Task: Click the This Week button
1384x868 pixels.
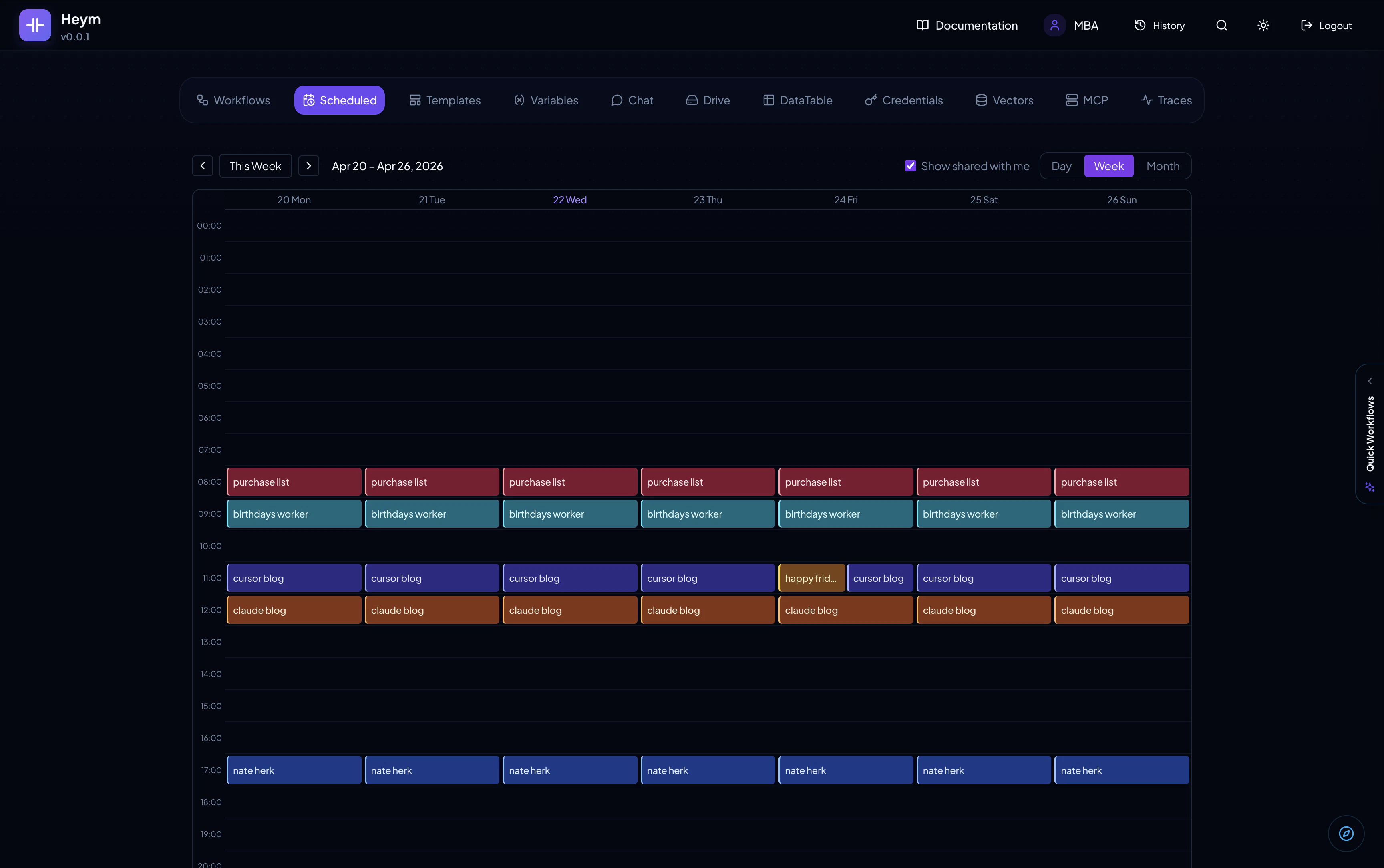Action: click(x=255, y=165)
